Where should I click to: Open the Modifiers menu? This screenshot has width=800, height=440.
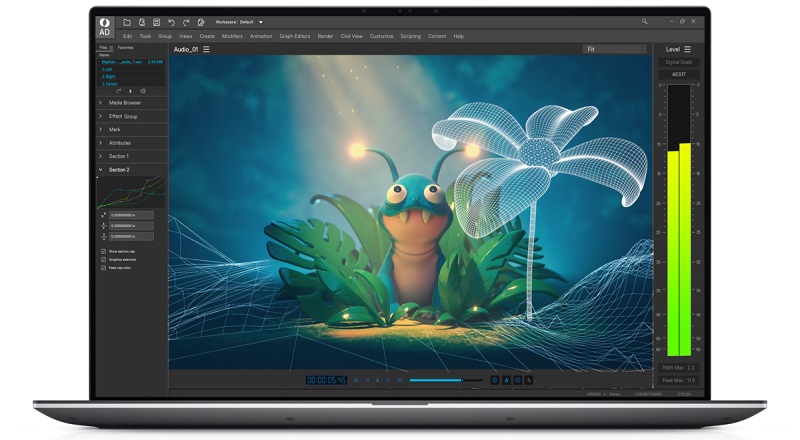tap(232, 36)
